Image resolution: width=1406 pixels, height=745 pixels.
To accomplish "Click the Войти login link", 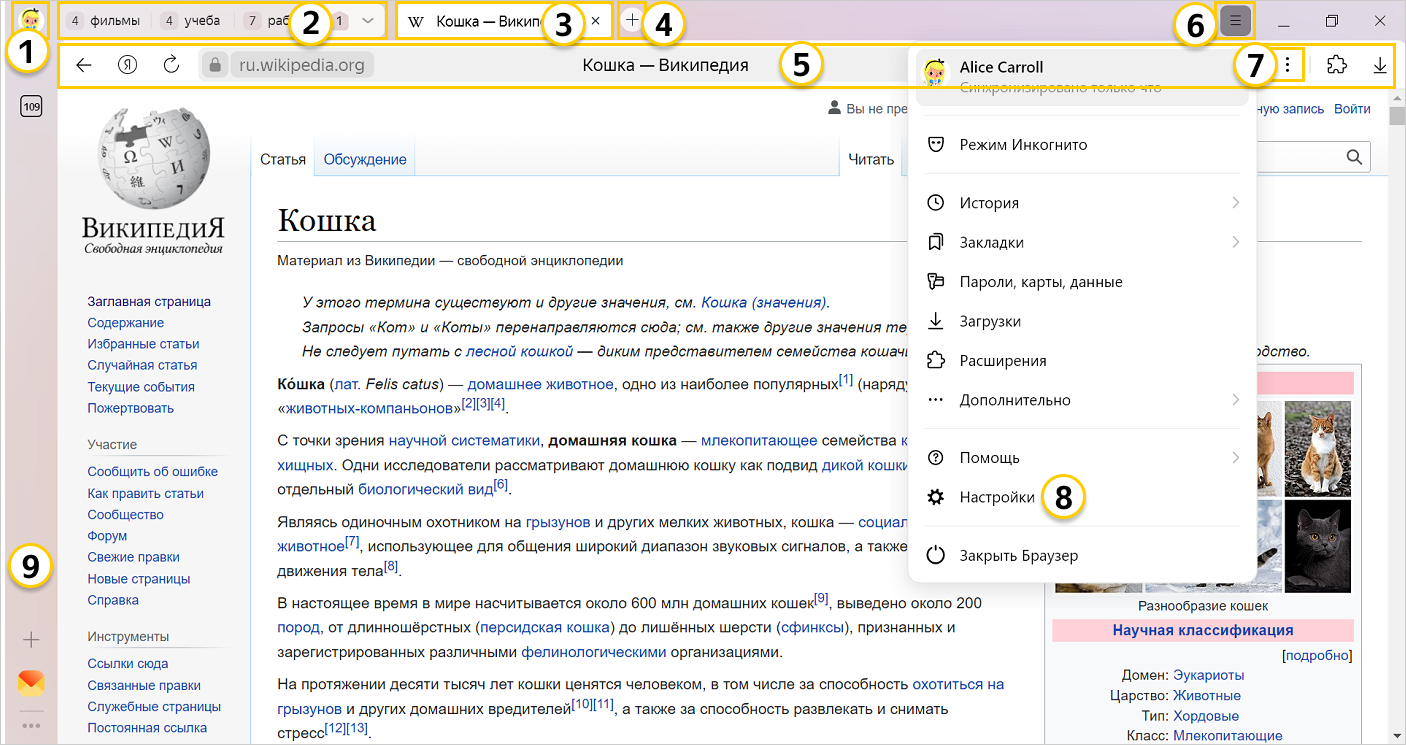I will point(1352,108).
